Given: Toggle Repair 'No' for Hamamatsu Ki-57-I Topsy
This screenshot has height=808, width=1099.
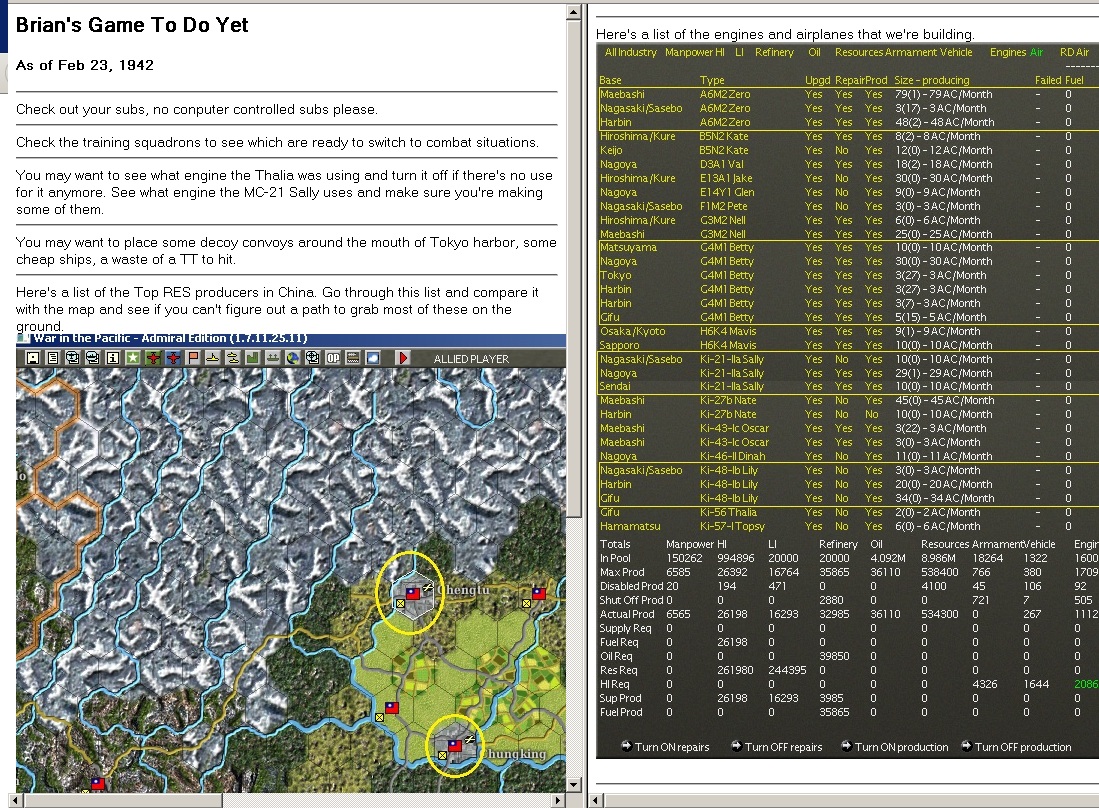Looking at the screenshot, I should tap(842, 526).
